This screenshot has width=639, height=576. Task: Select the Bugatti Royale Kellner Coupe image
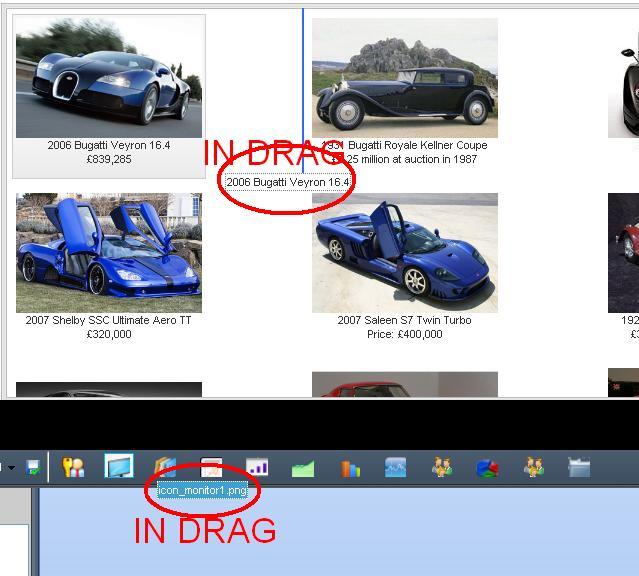404,78
